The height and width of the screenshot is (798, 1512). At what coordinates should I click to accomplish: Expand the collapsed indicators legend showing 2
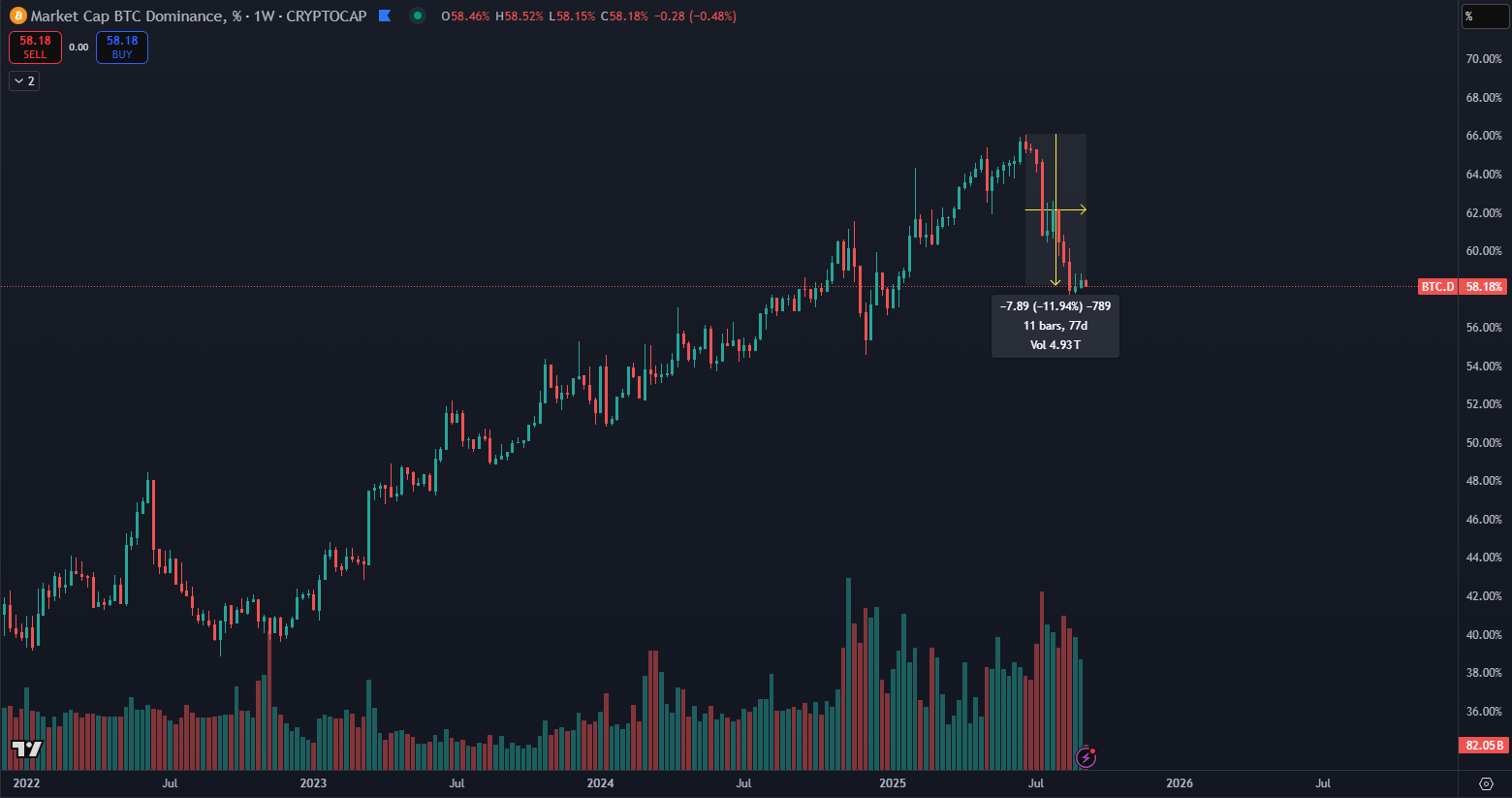click(24, 81)
